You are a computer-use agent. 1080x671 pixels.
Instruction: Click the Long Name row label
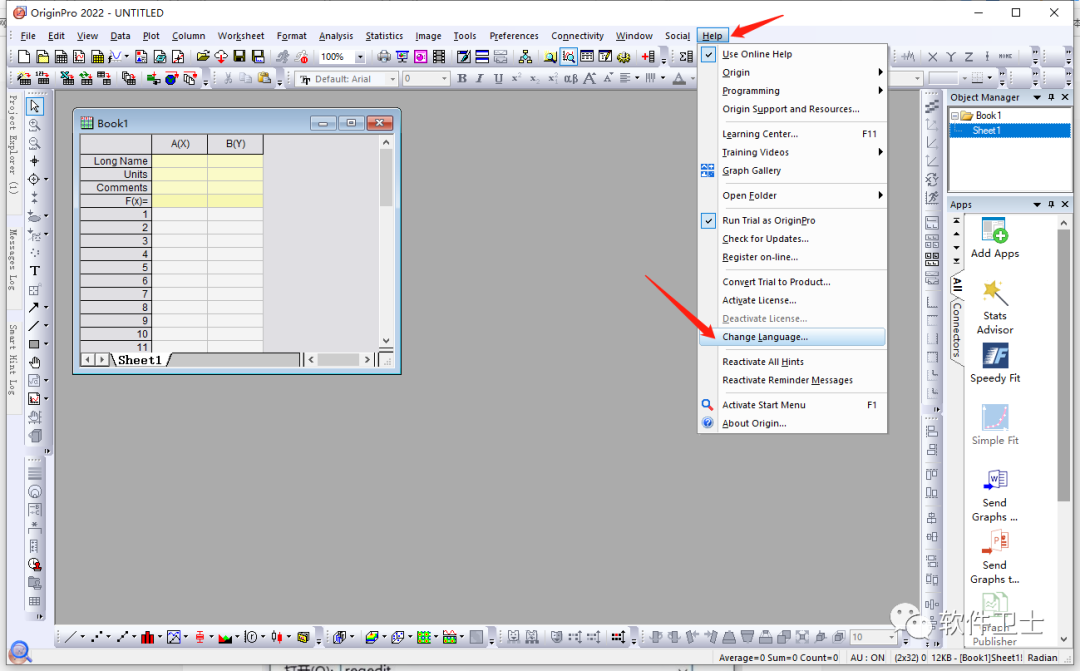tap(116, 161)
